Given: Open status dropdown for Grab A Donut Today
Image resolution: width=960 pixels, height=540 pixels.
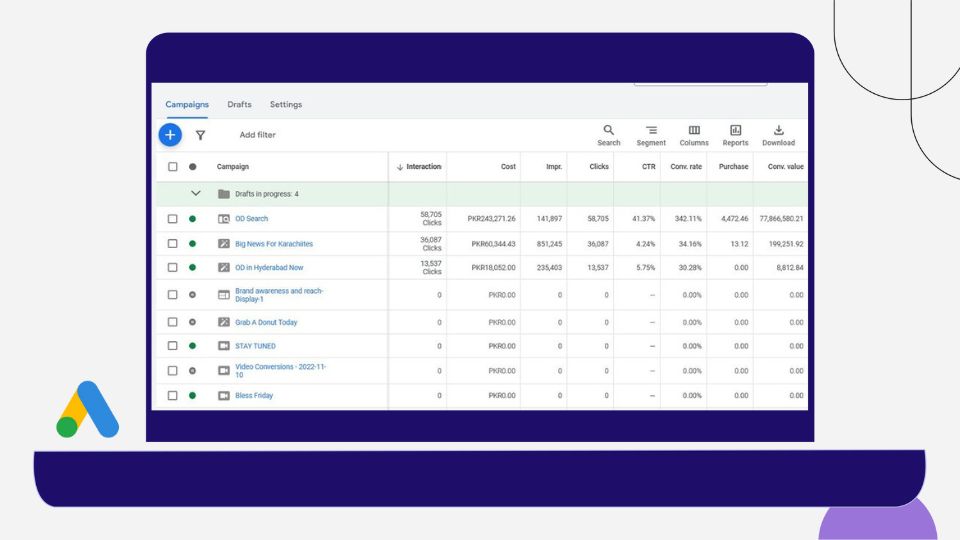Looking at the screenshot, I should (x=192, y=323).
